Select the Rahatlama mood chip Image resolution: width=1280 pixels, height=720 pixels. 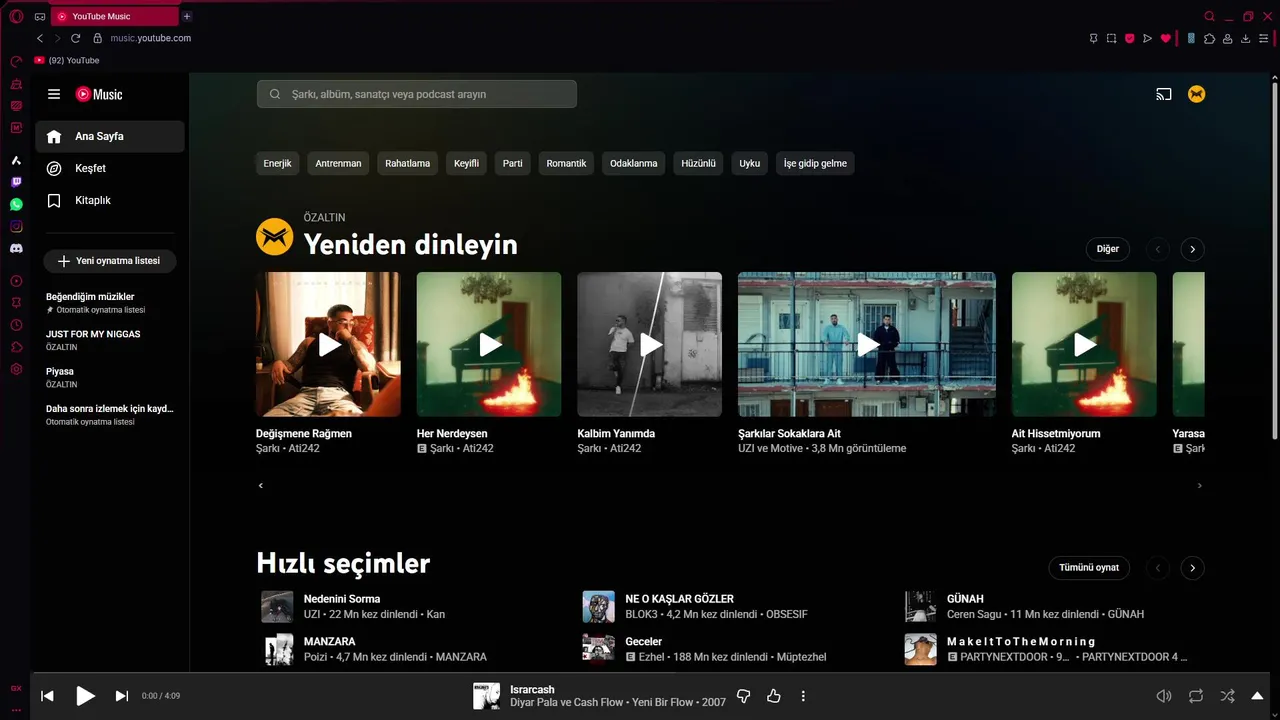click(x=407, y=163)
